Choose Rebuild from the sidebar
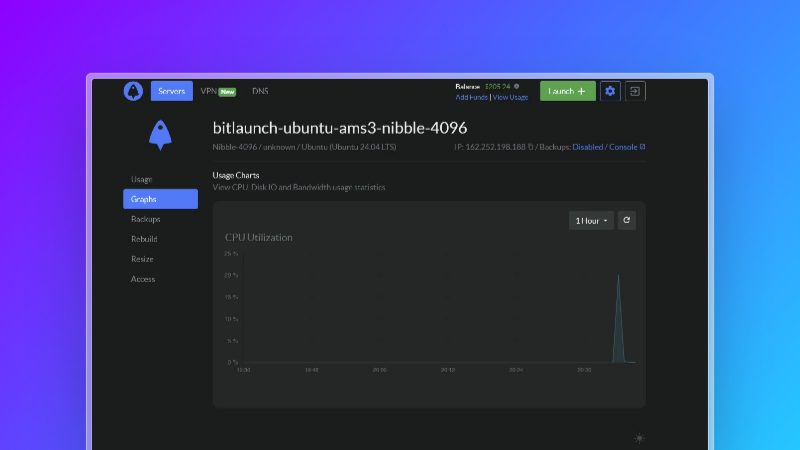This screenshot has height=450, width=800. click(144, 239)
